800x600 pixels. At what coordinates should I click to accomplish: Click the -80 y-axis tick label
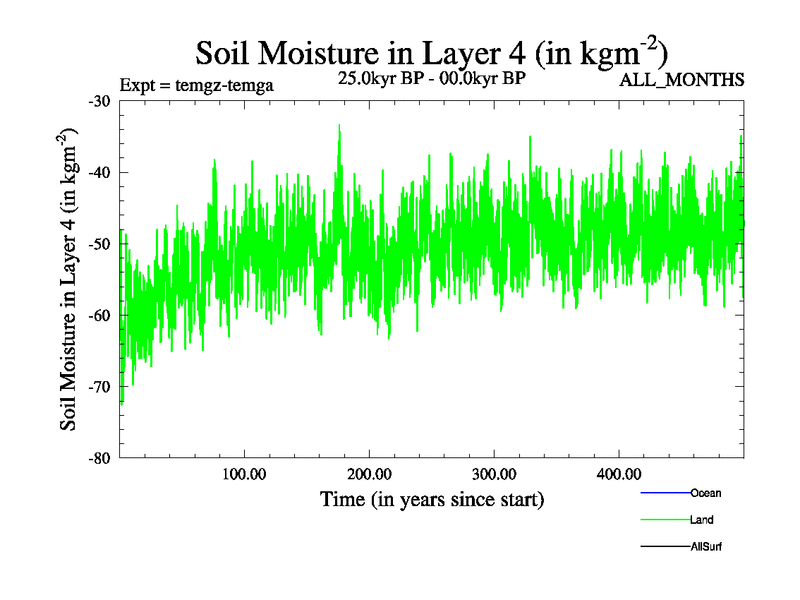tap(100, 458)
